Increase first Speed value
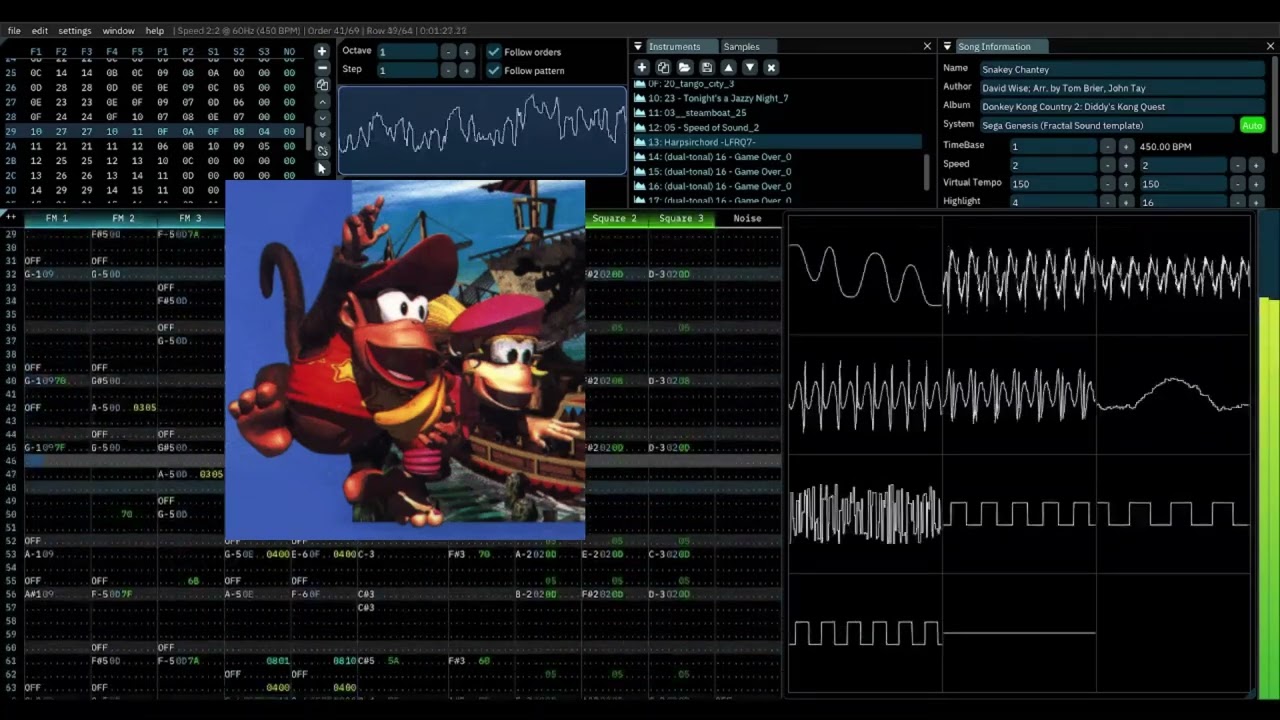The width and height of the screenshot is (1280, 720). (1126, 165)
